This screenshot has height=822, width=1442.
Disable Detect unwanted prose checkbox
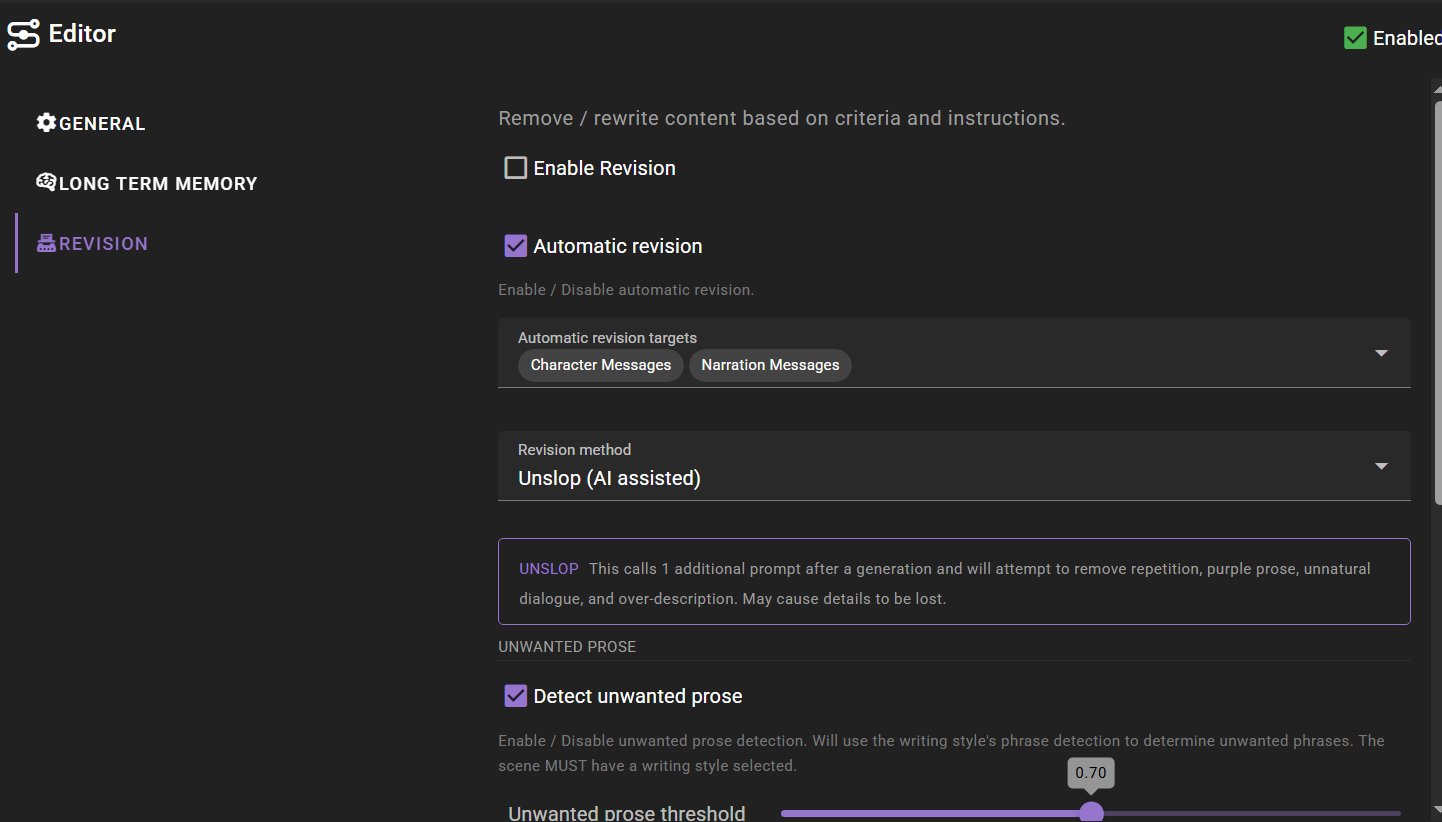[x=516, y=696]
